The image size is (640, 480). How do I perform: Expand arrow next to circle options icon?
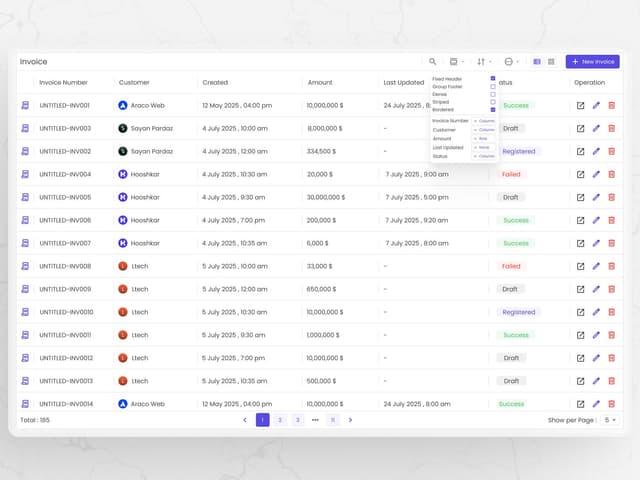tap(518, 62)
